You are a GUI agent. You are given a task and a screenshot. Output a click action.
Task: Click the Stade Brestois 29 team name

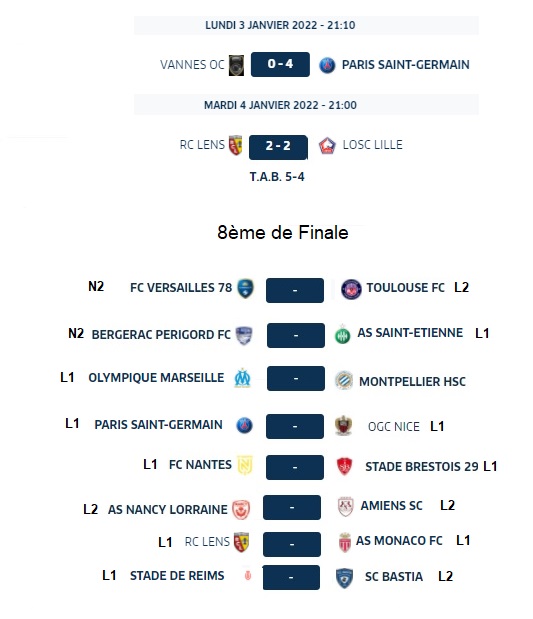point(422,467)
